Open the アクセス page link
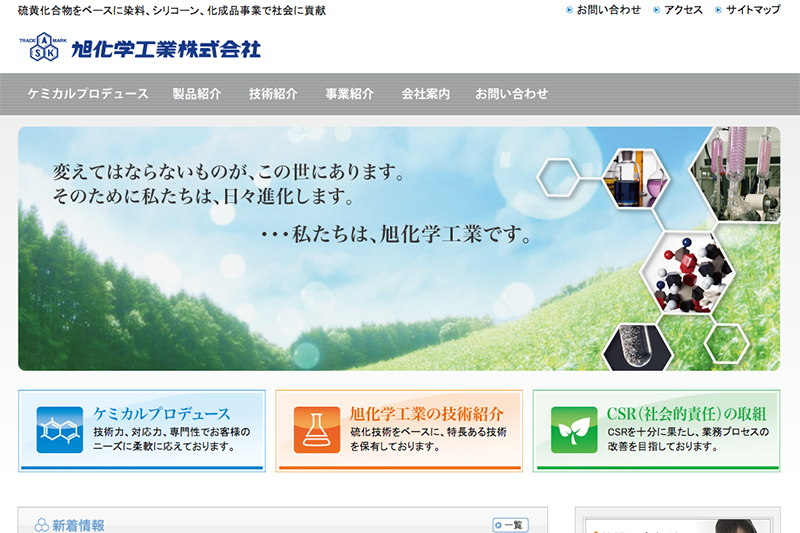Screen dimensions: 800x533 coord(683,10)
